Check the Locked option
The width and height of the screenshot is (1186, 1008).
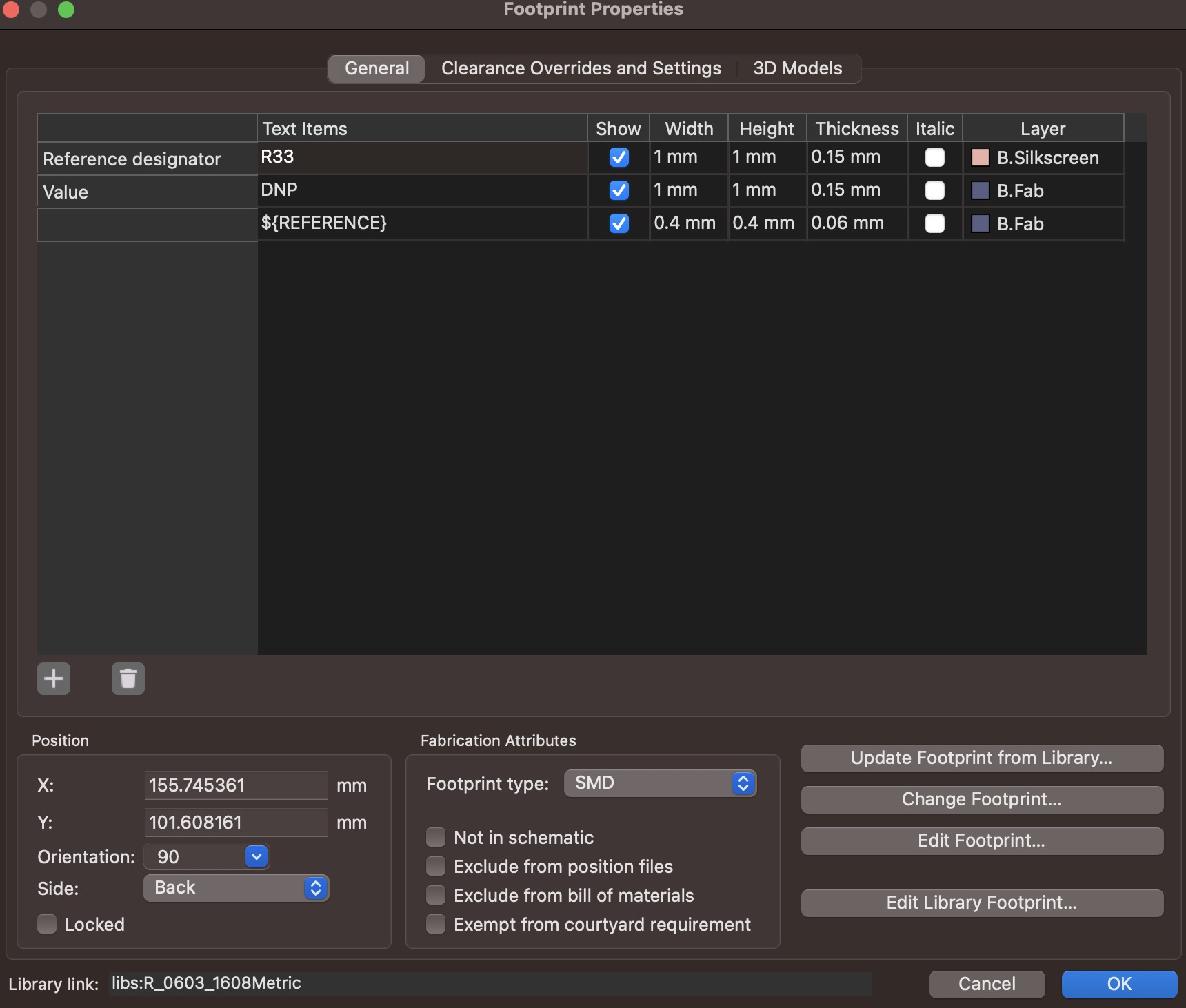point(47,924)
